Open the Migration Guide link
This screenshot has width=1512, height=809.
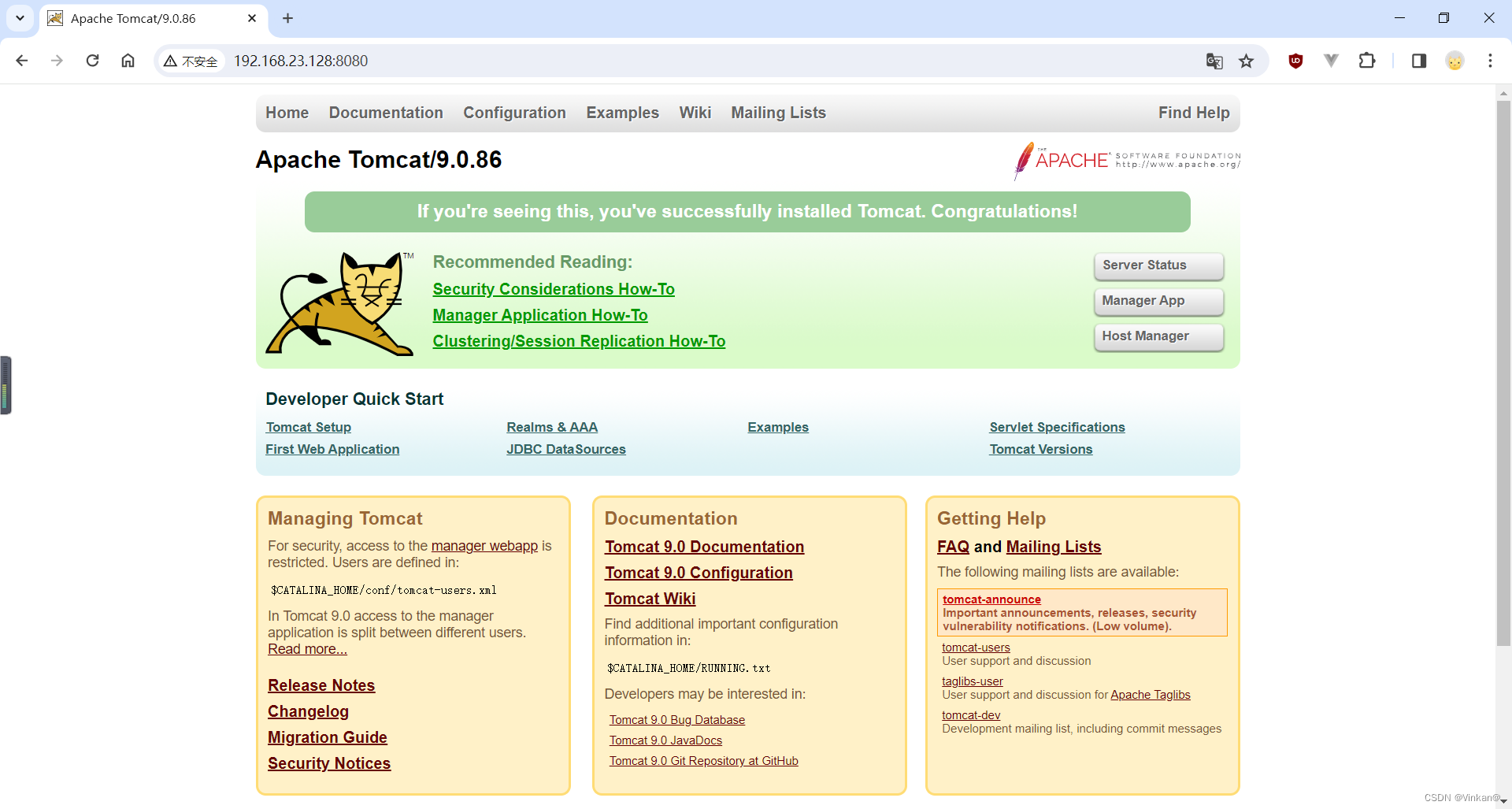click(x=328, y=737)
